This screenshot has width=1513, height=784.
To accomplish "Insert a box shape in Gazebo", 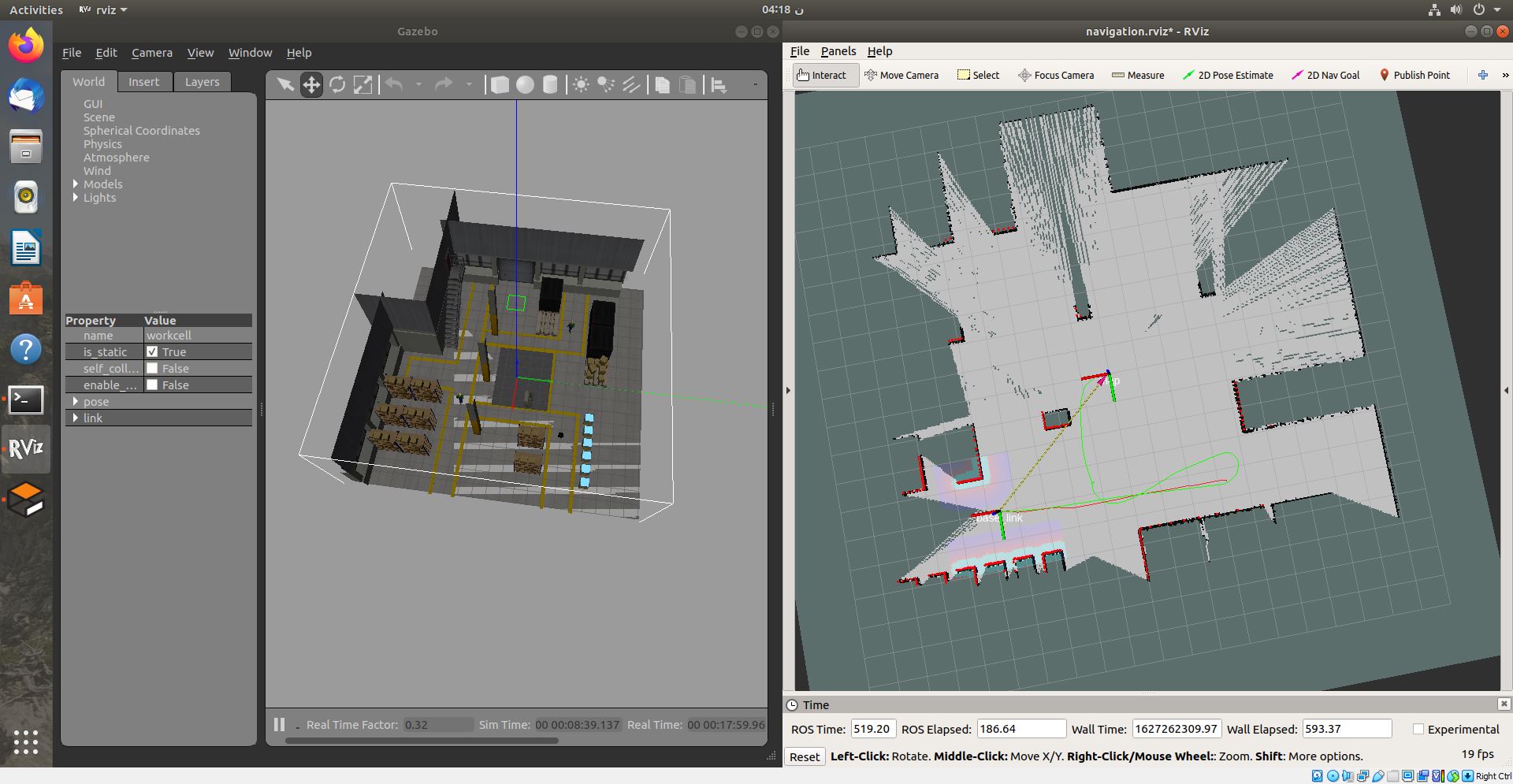I will [x=500, y=85].
